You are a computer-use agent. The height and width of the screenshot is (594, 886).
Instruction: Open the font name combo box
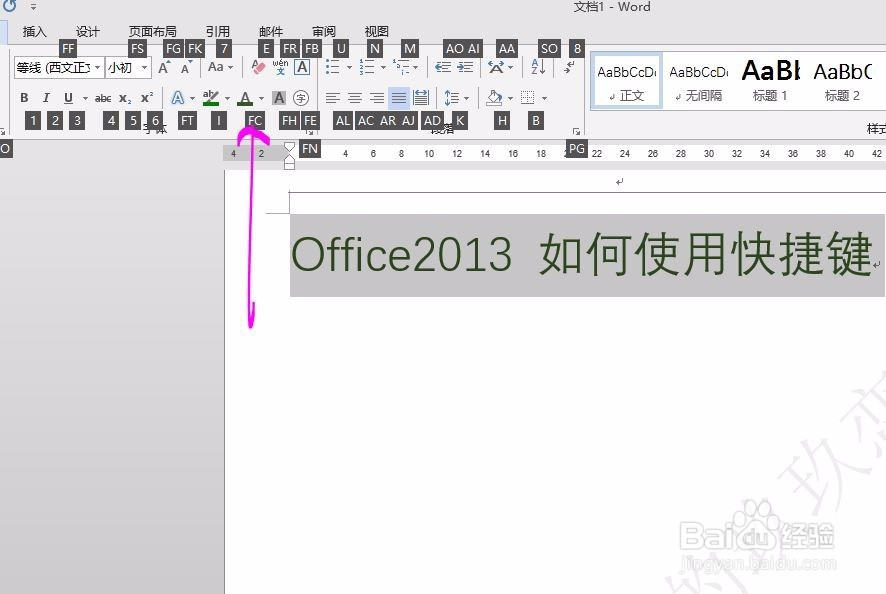coord(59,67)
